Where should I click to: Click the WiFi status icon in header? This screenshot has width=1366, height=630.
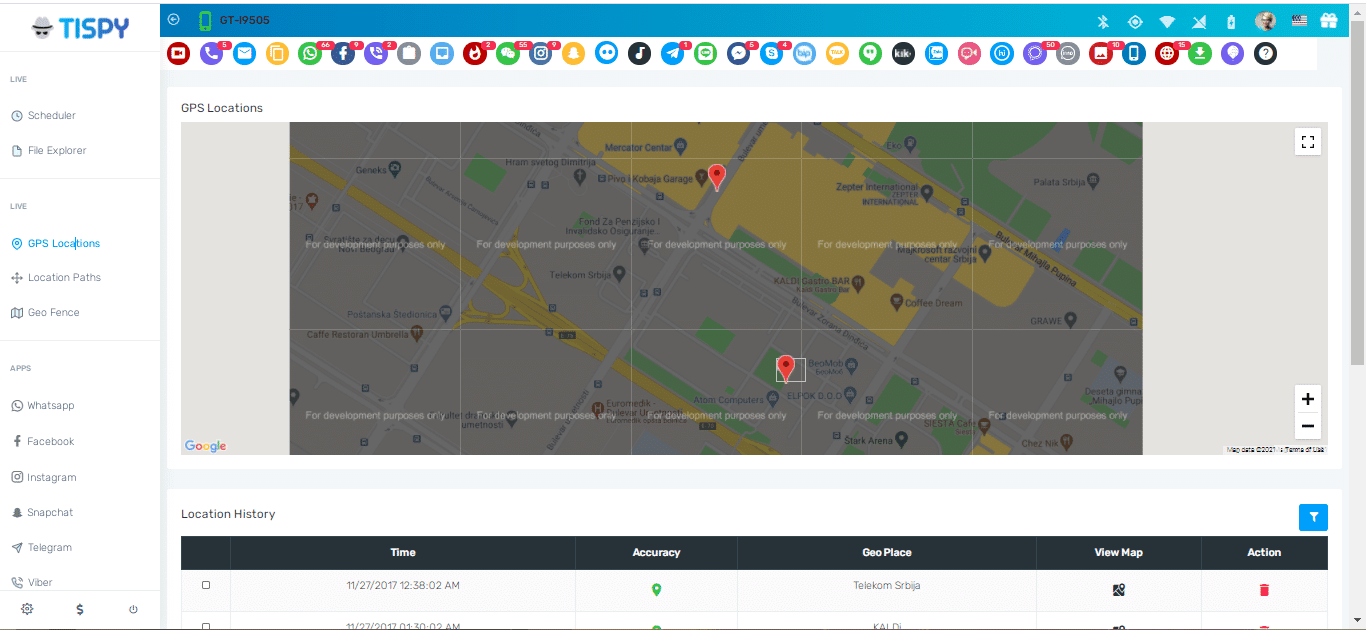pos(1167,21)
